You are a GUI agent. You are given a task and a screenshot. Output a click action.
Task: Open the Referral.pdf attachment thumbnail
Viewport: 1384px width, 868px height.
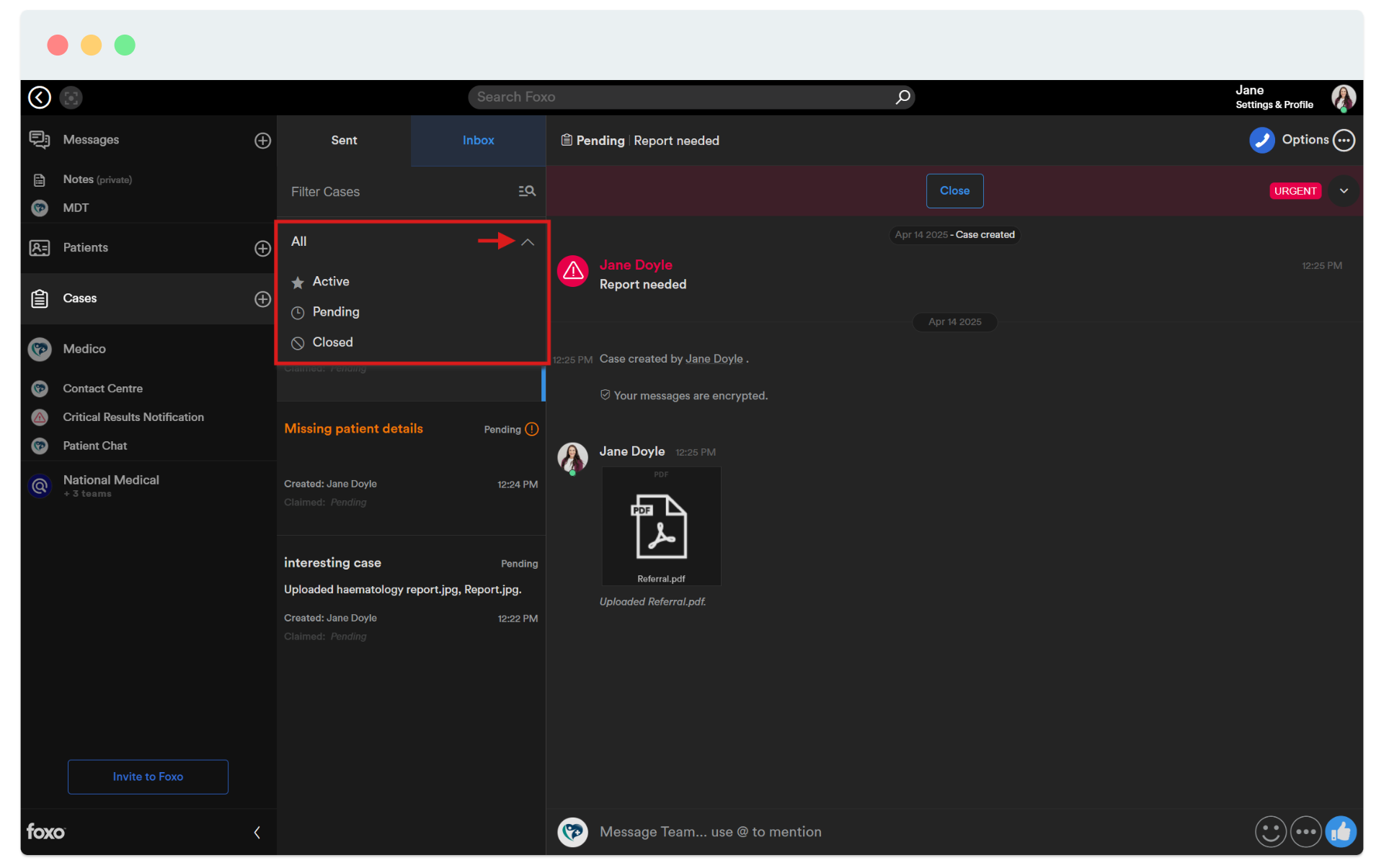pos(661,526)
